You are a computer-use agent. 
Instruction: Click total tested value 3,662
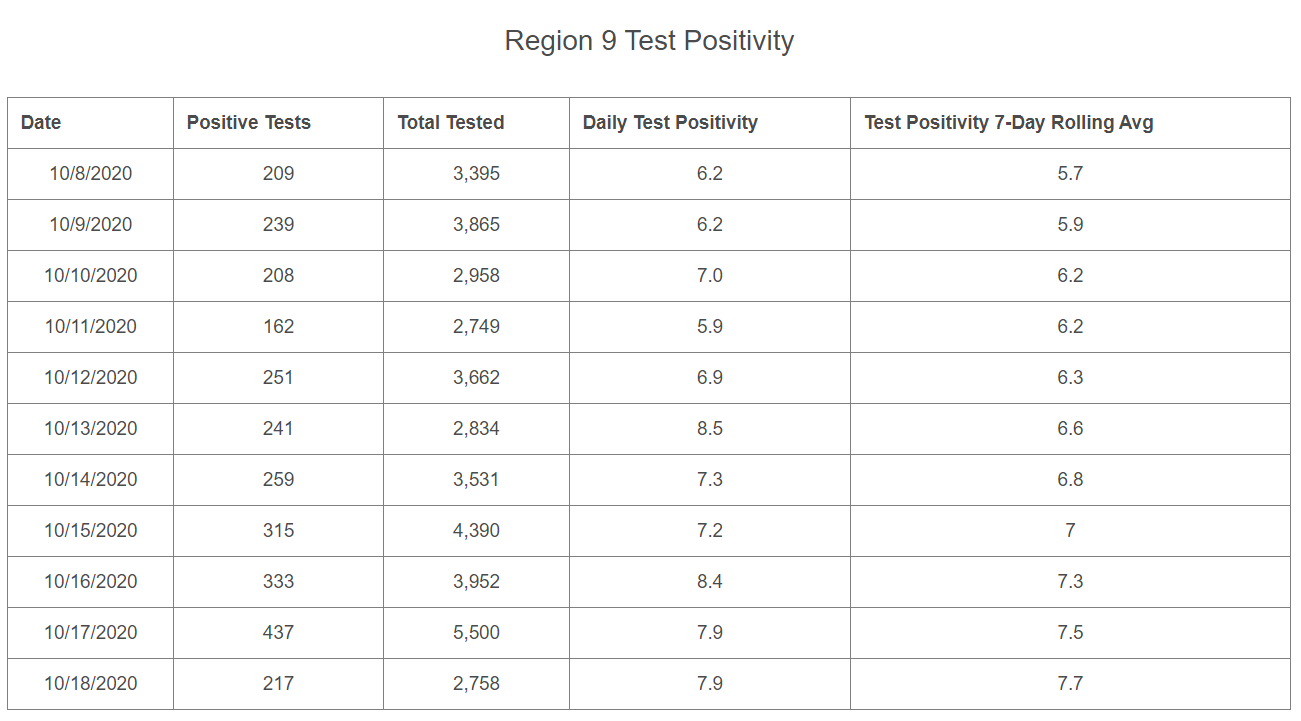pyautogui.click(x=476, y=378)
